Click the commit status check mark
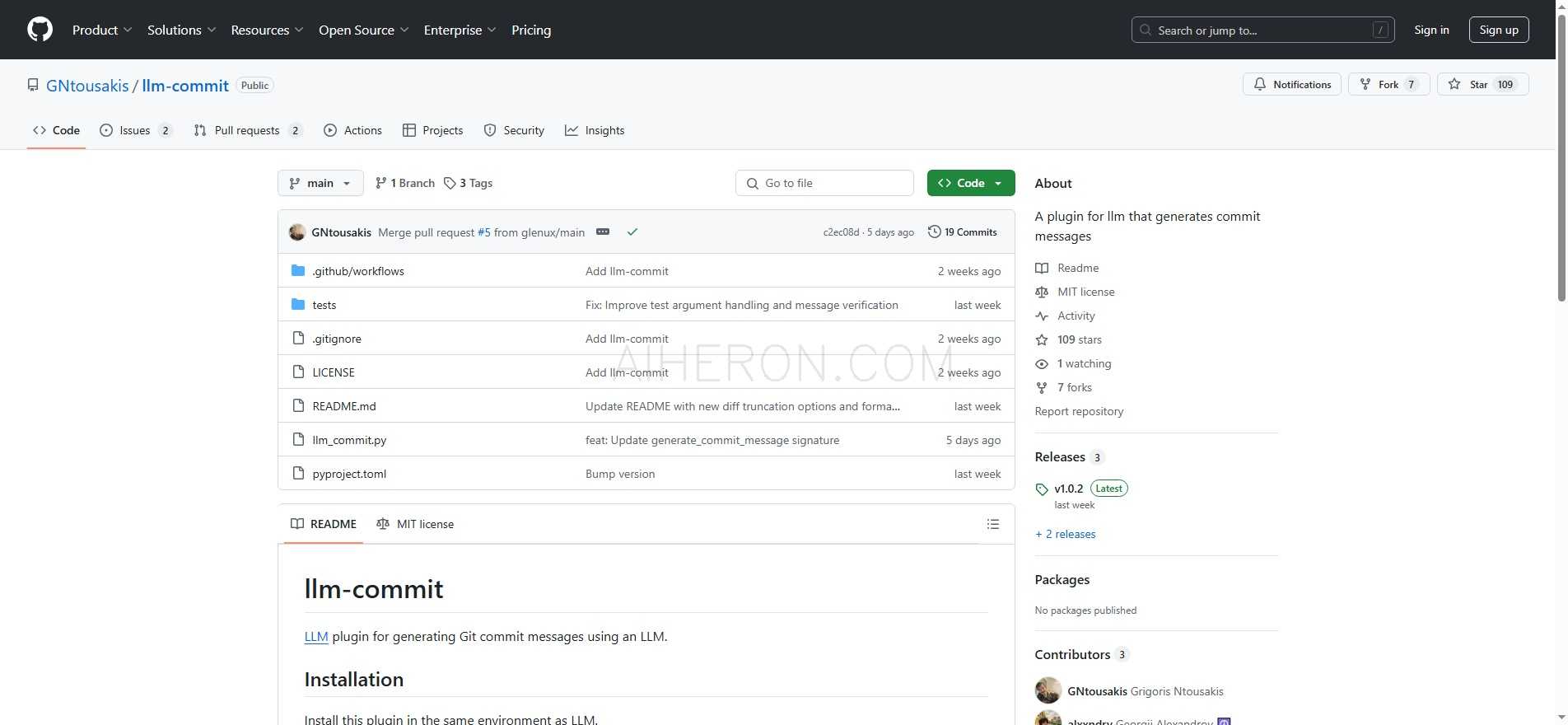The width and height of the screenshot is (1568, 725). pos(632,232)
